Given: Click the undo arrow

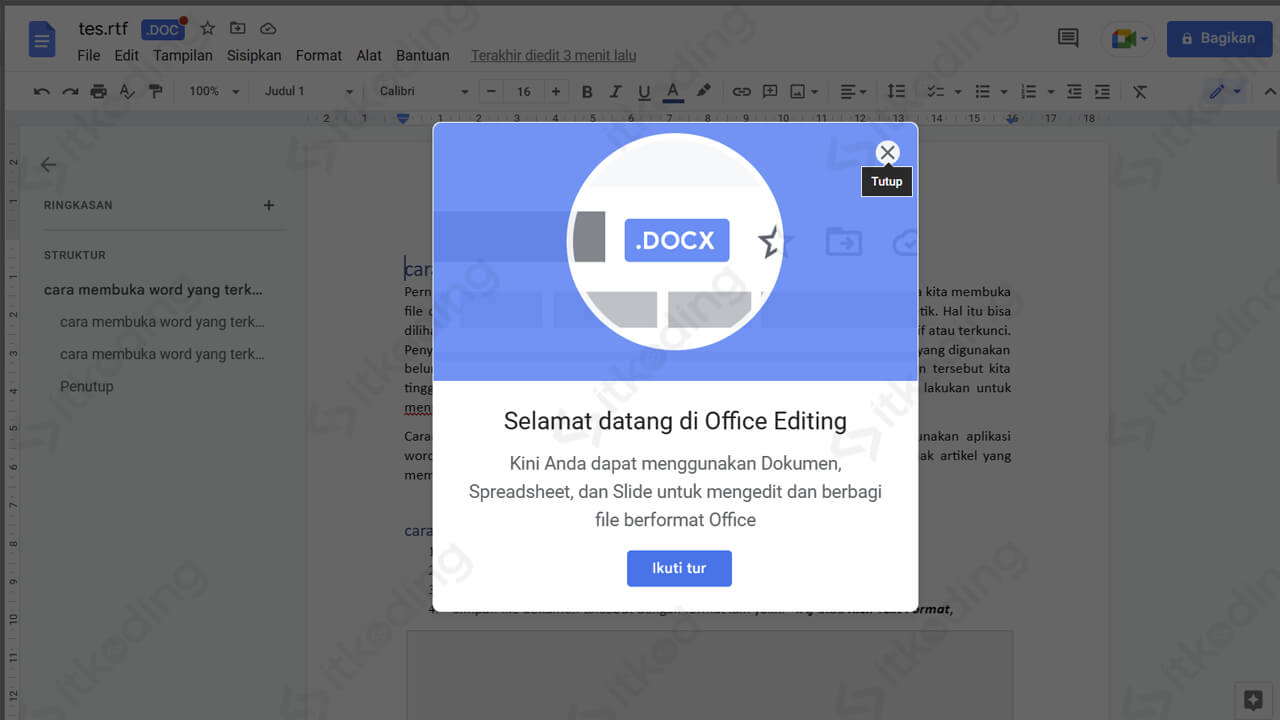Looking at the screenshot, I should (x=42, y=91).
